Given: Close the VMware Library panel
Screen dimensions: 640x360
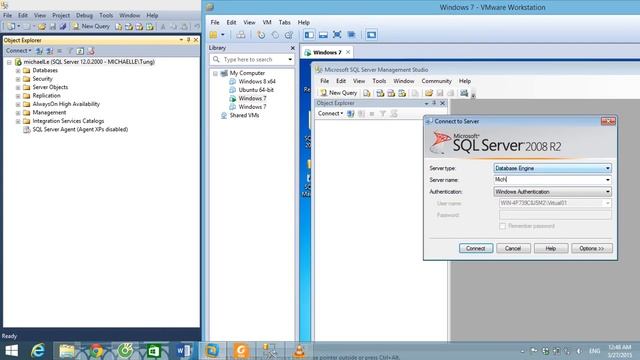Looking at the screenshot, I should [293, 48].
